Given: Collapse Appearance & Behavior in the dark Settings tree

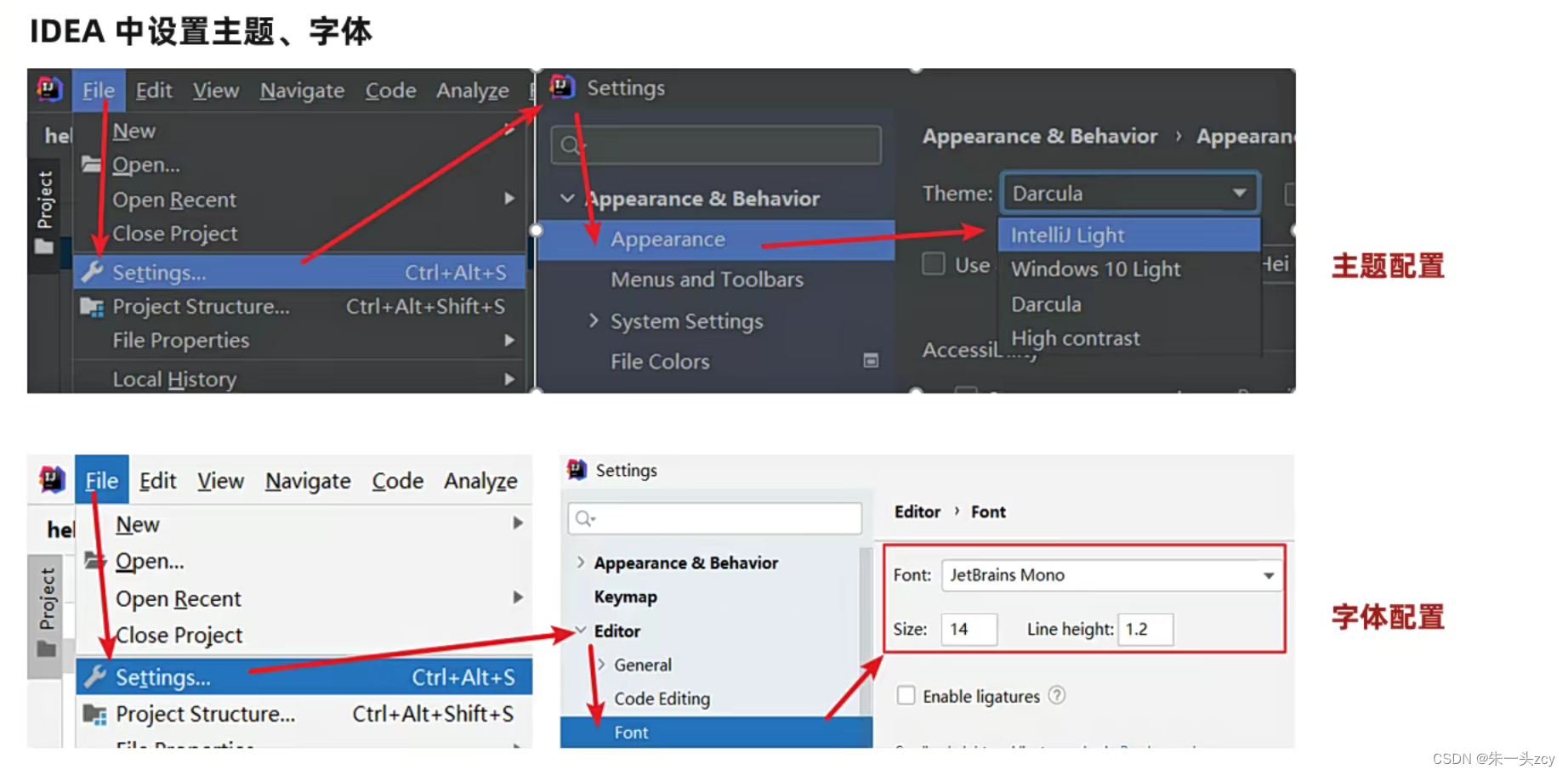Looking at the screenshot, I should coord(567,198).
